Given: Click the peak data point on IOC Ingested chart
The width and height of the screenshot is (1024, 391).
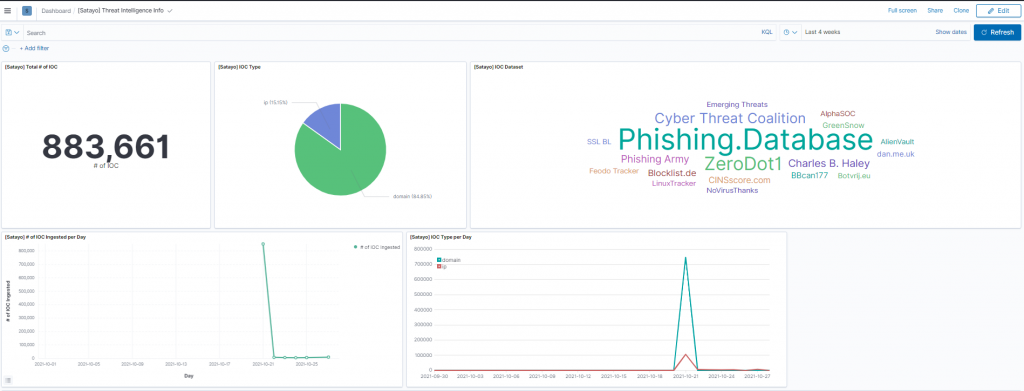Looking at the screenshot, I should point(263,244).
